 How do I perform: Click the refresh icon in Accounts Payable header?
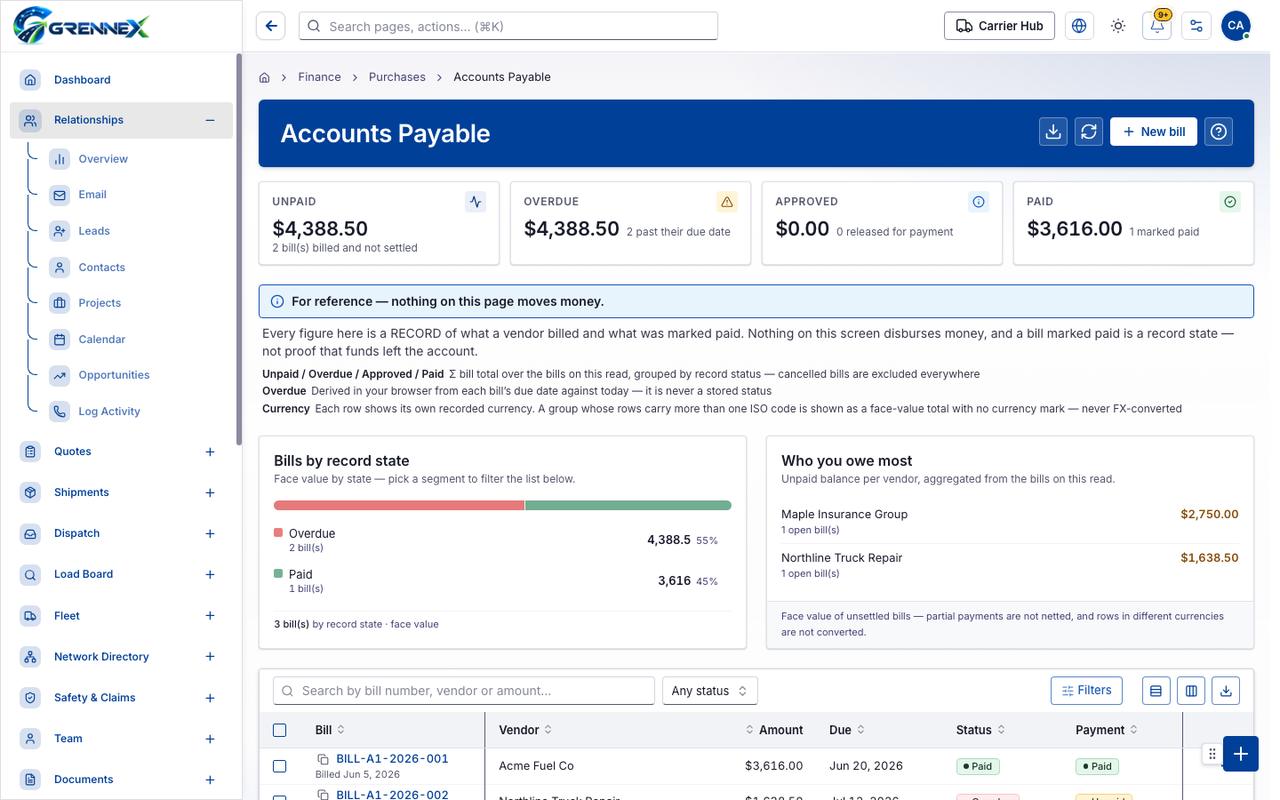pyautogui.click(x=1089, y=132)
